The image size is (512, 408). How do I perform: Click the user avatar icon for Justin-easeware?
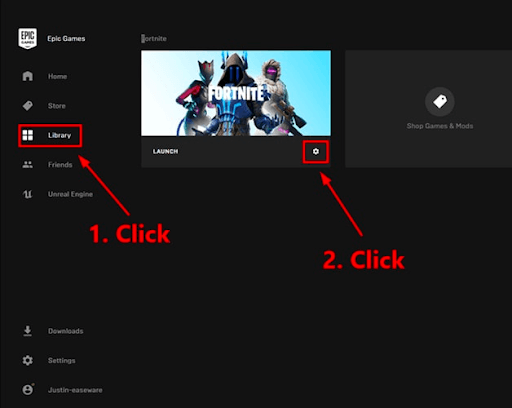pyautogui.click(x=28, y=389)
